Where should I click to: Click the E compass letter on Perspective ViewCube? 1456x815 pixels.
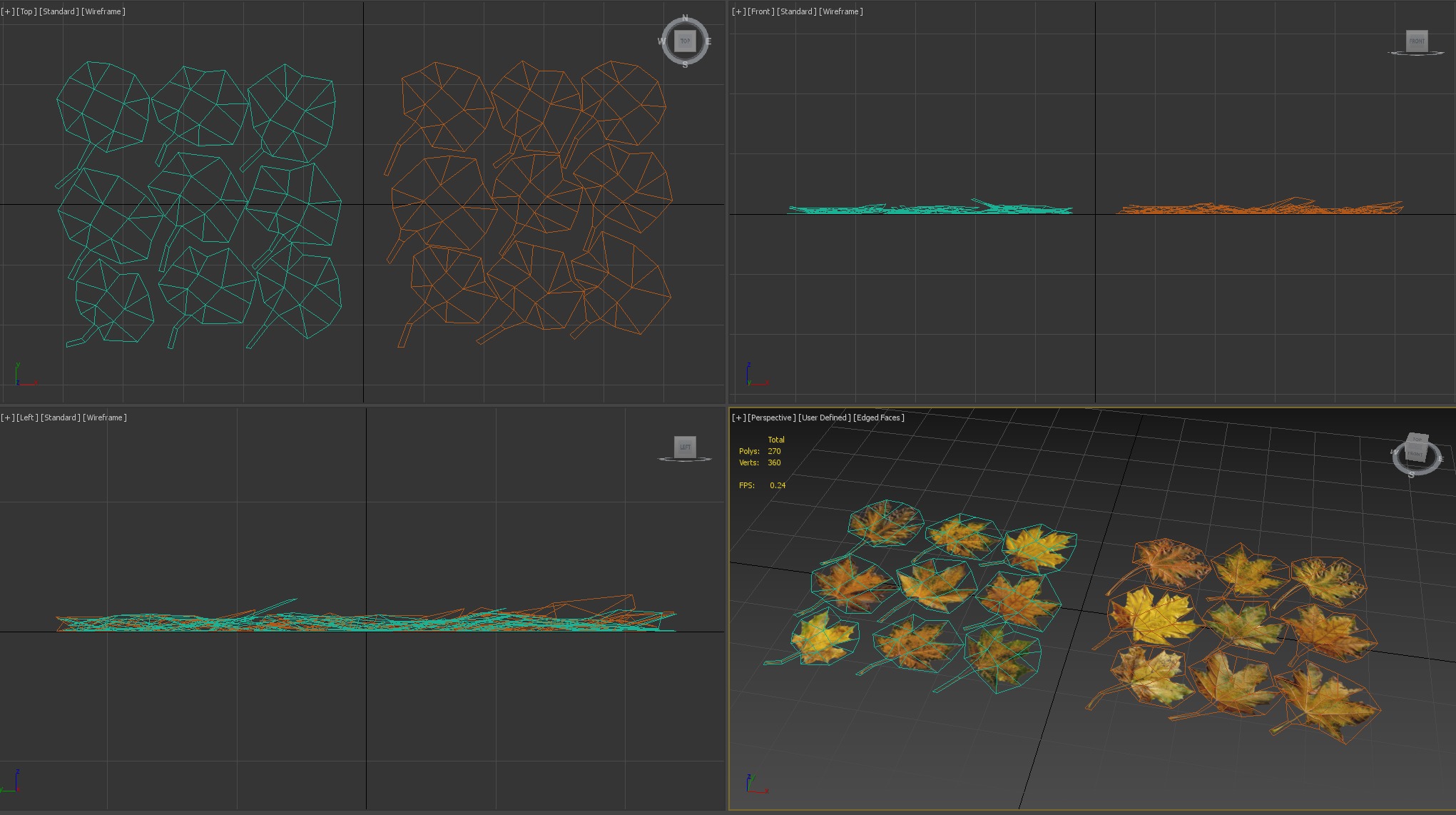coord(1441,459)
